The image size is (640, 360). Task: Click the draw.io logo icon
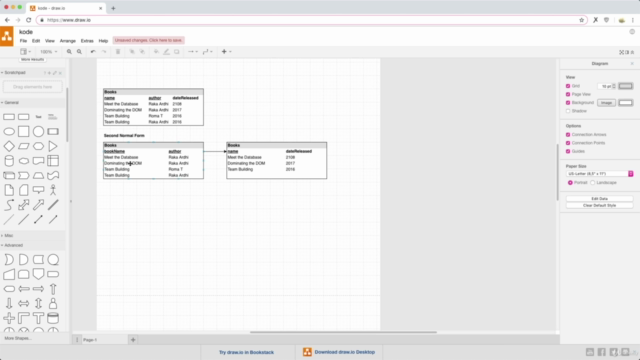click(x=7, y=36)
